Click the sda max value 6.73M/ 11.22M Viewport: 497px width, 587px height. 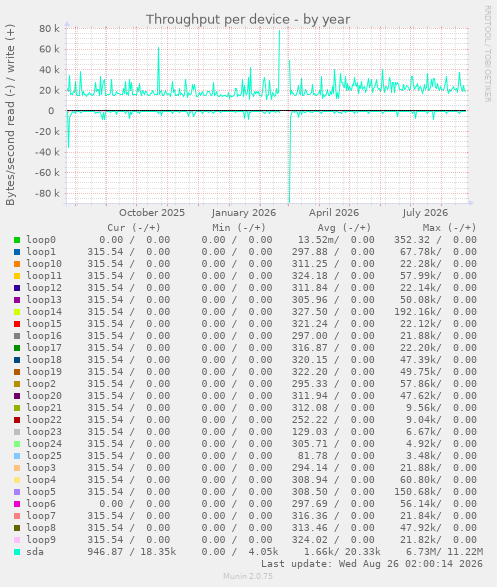pos(445,551)
